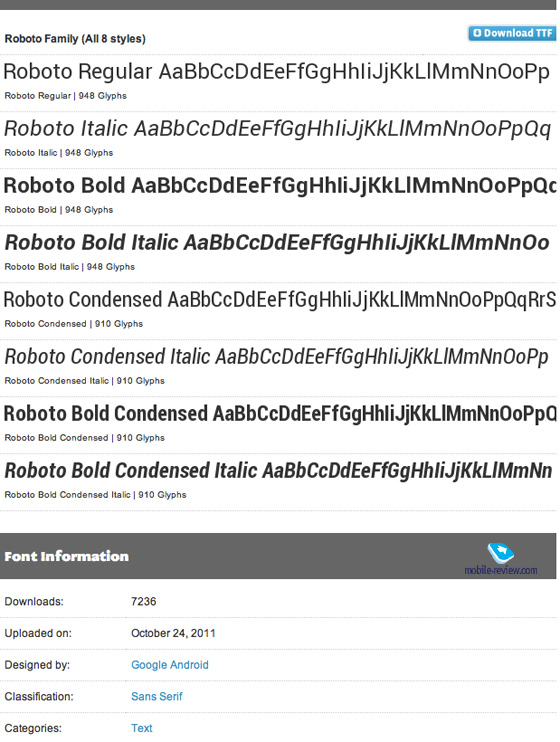Image resolution: width=560 pixels, height=742 pixels.
Task: Click the 'Roboto Condensed | 910 Glyphs' caption
Action: (x=73, y=324)
